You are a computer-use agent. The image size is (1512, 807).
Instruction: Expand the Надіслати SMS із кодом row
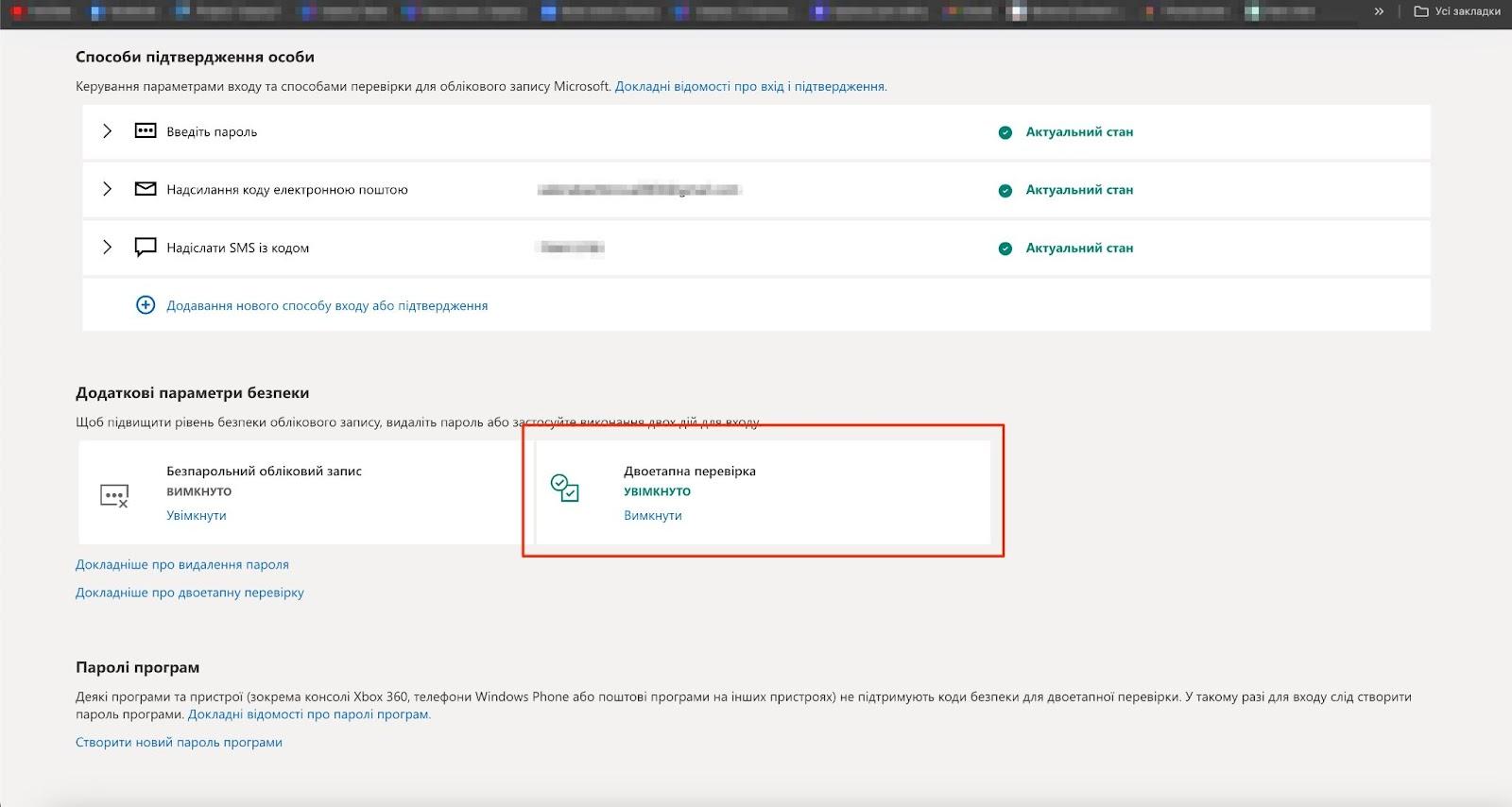(107, 248)
